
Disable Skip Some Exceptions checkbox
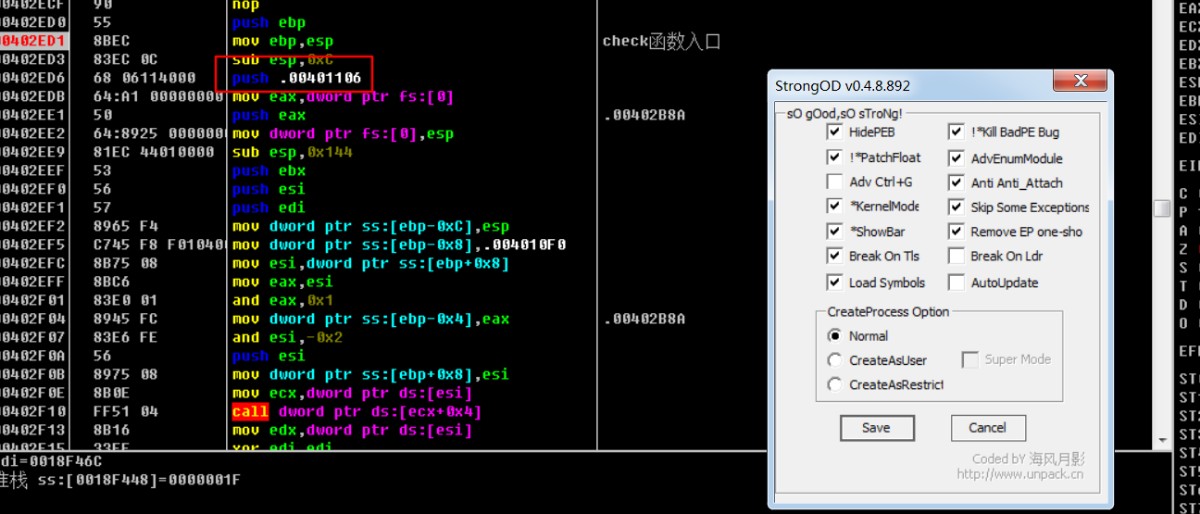click(x=956, y=207)
